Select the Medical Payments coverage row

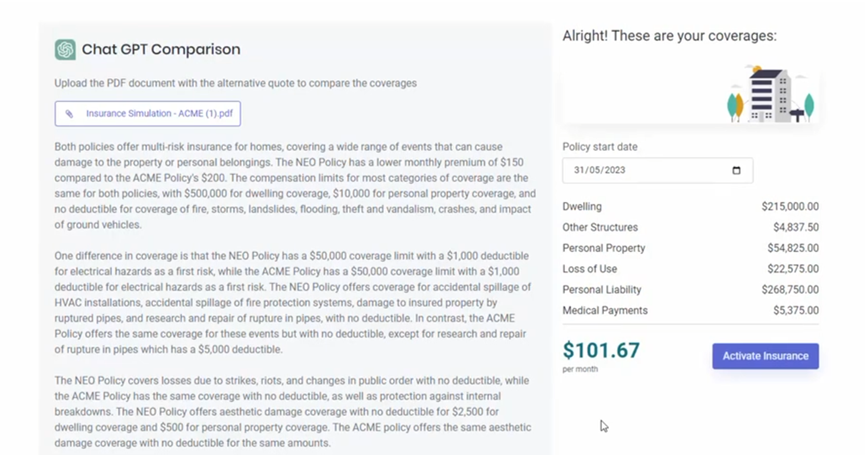(x=690, y=311)
